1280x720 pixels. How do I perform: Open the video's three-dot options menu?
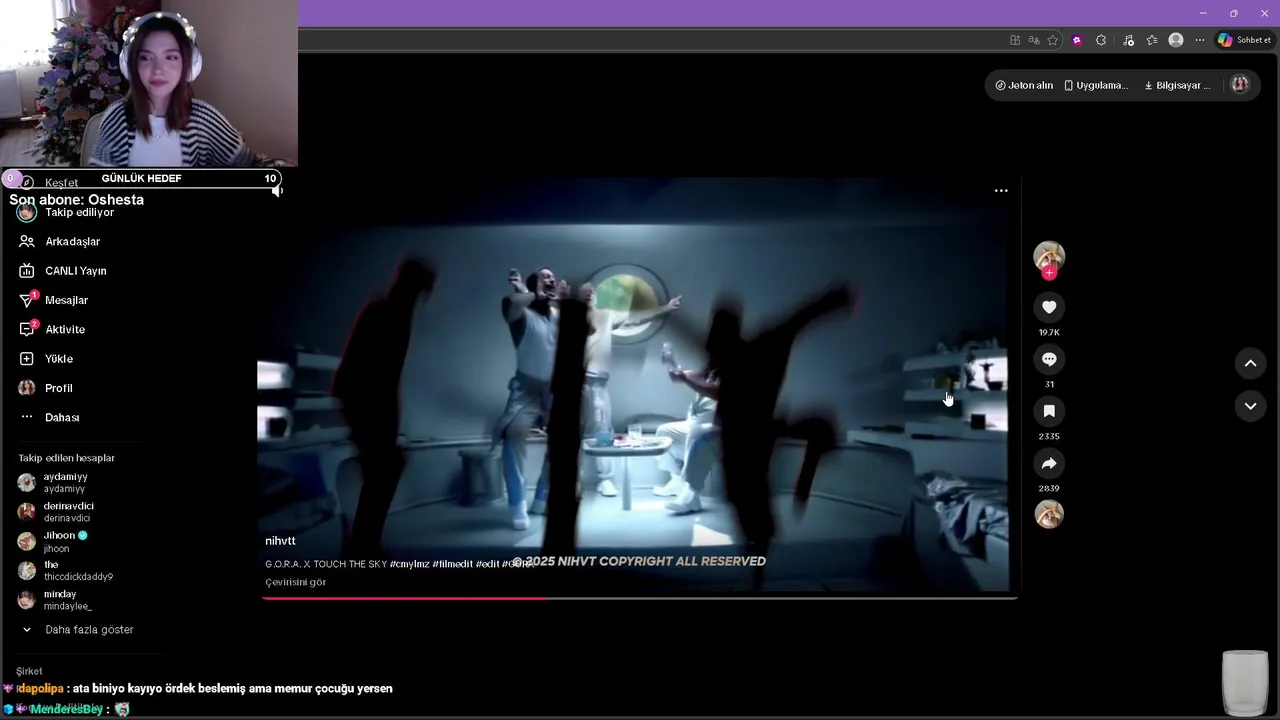[1001, 190]
